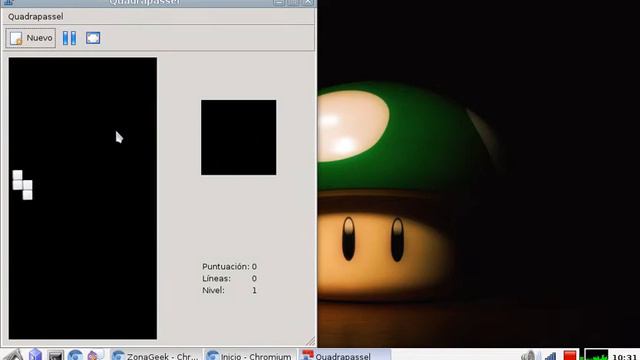Open the system tray volume icon
Viewport: 640px width, 360px height.
pos(529,356)
